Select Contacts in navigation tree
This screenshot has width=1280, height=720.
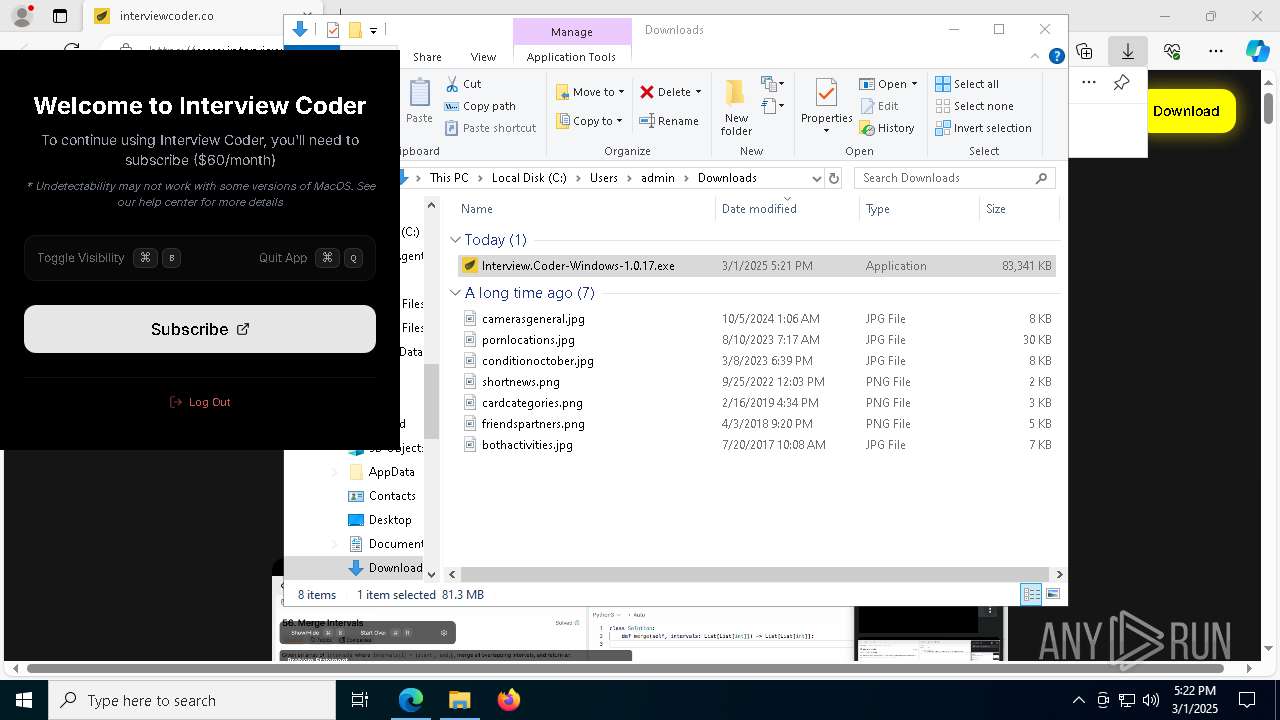point(392,496)
